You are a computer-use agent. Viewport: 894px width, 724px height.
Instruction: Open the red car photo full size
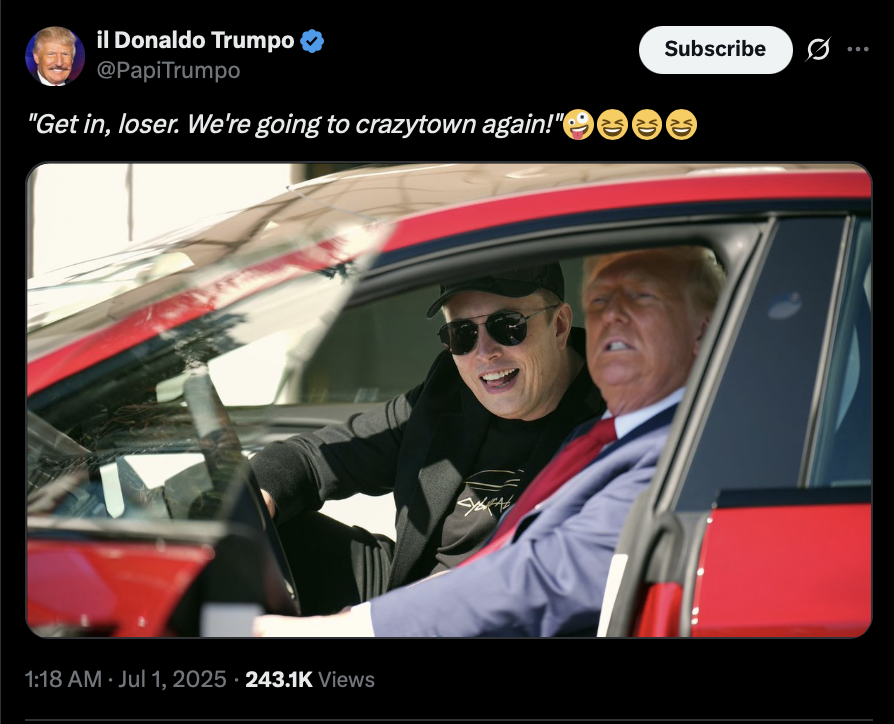click(x=449, y=400)
